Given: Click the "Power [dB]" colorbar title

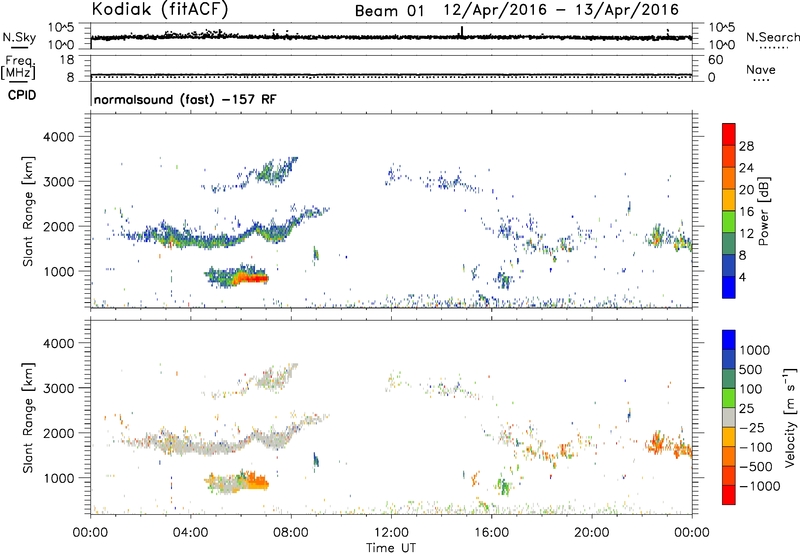Looking at the screenshot, I should click(763, 211).
